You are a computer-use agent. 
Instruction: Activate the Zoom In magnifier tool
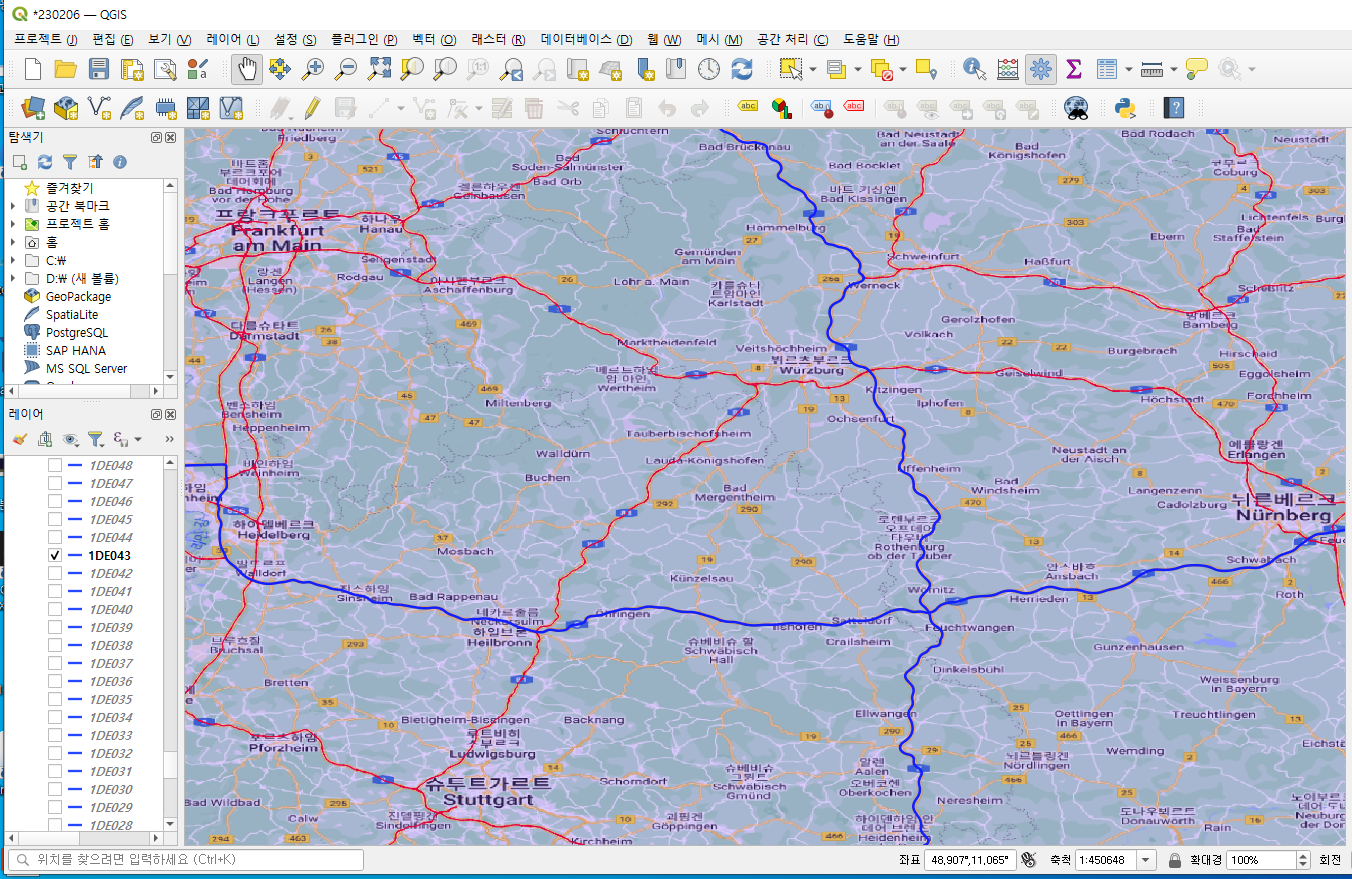(x=313, y=70)
